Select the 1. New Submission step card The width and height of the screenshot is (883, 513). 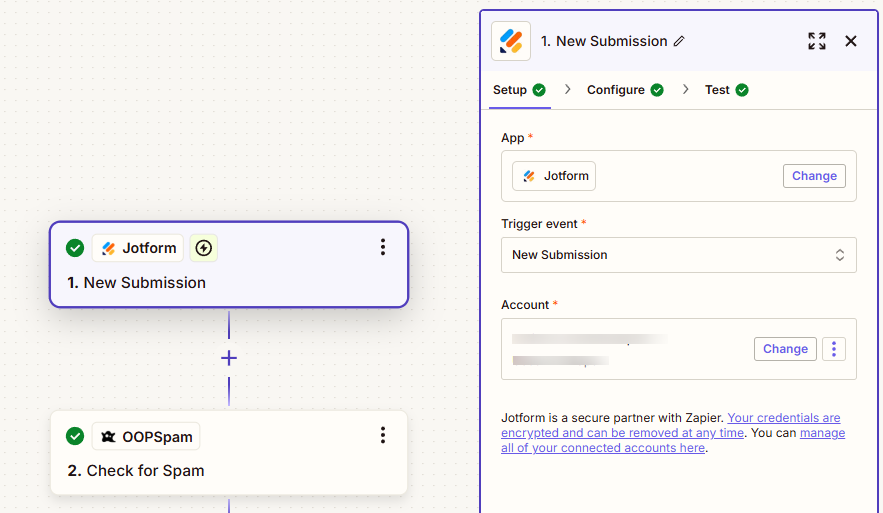coord(229,265)
